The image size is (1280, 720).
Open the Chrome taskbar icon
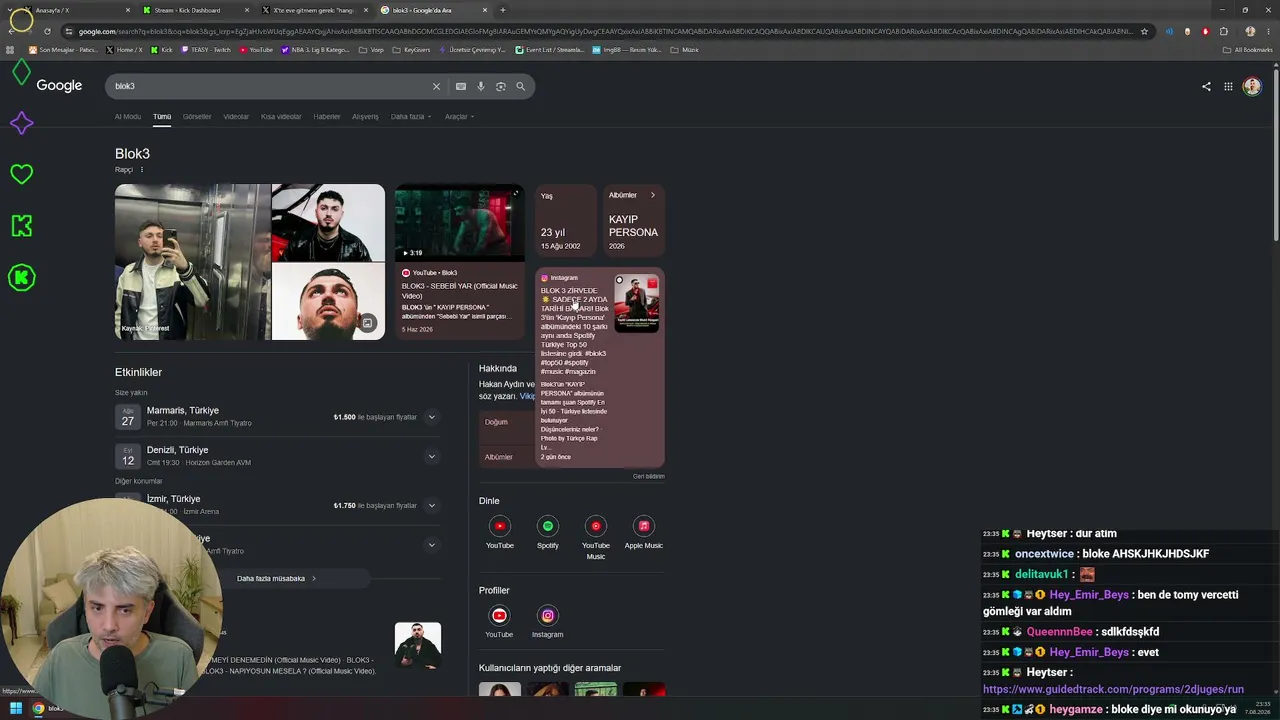pos(38,709)
